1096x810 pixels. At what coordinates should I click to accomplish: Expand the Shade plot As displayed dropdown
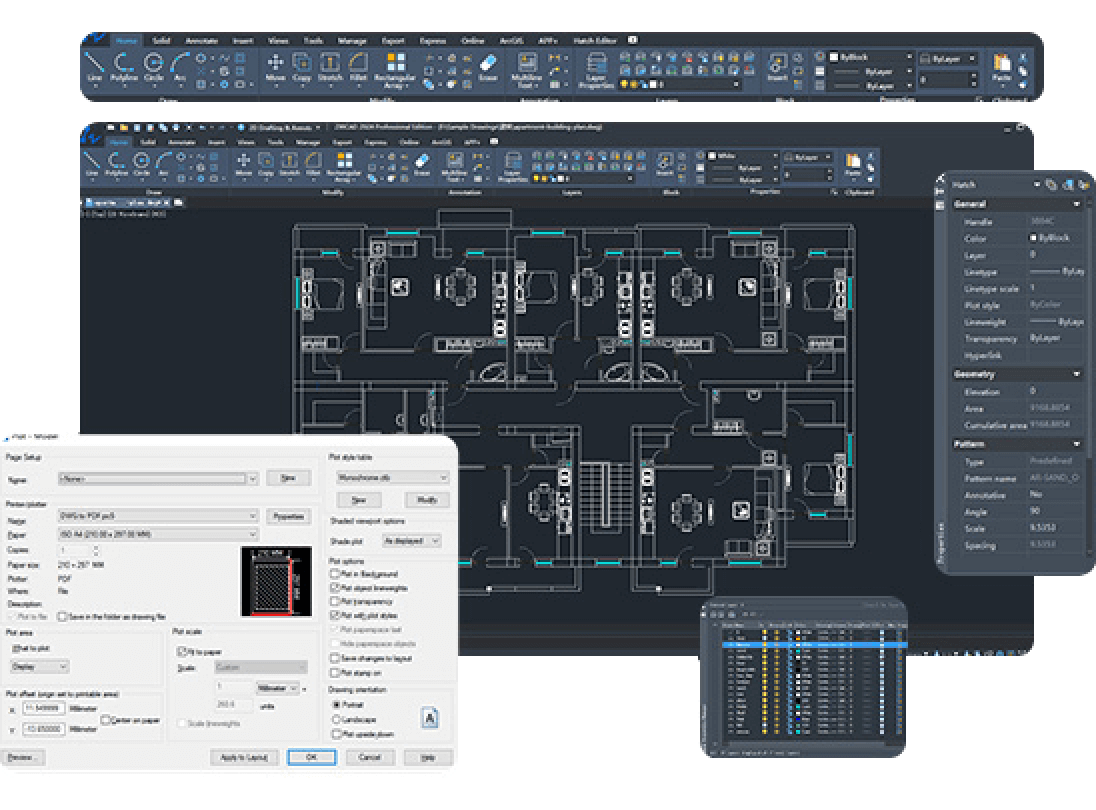(412, 540)
